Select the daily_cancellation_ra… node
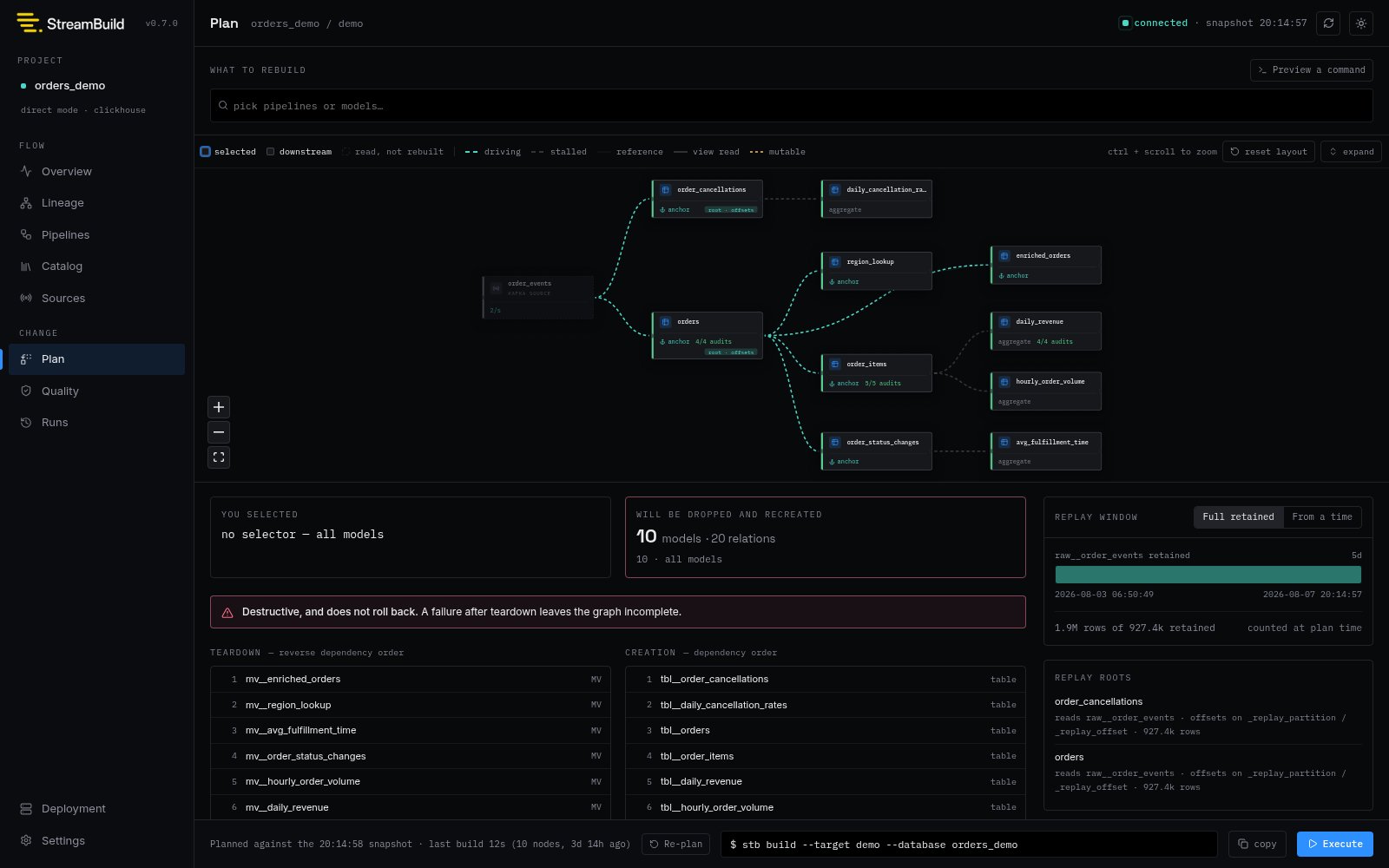 876,199
